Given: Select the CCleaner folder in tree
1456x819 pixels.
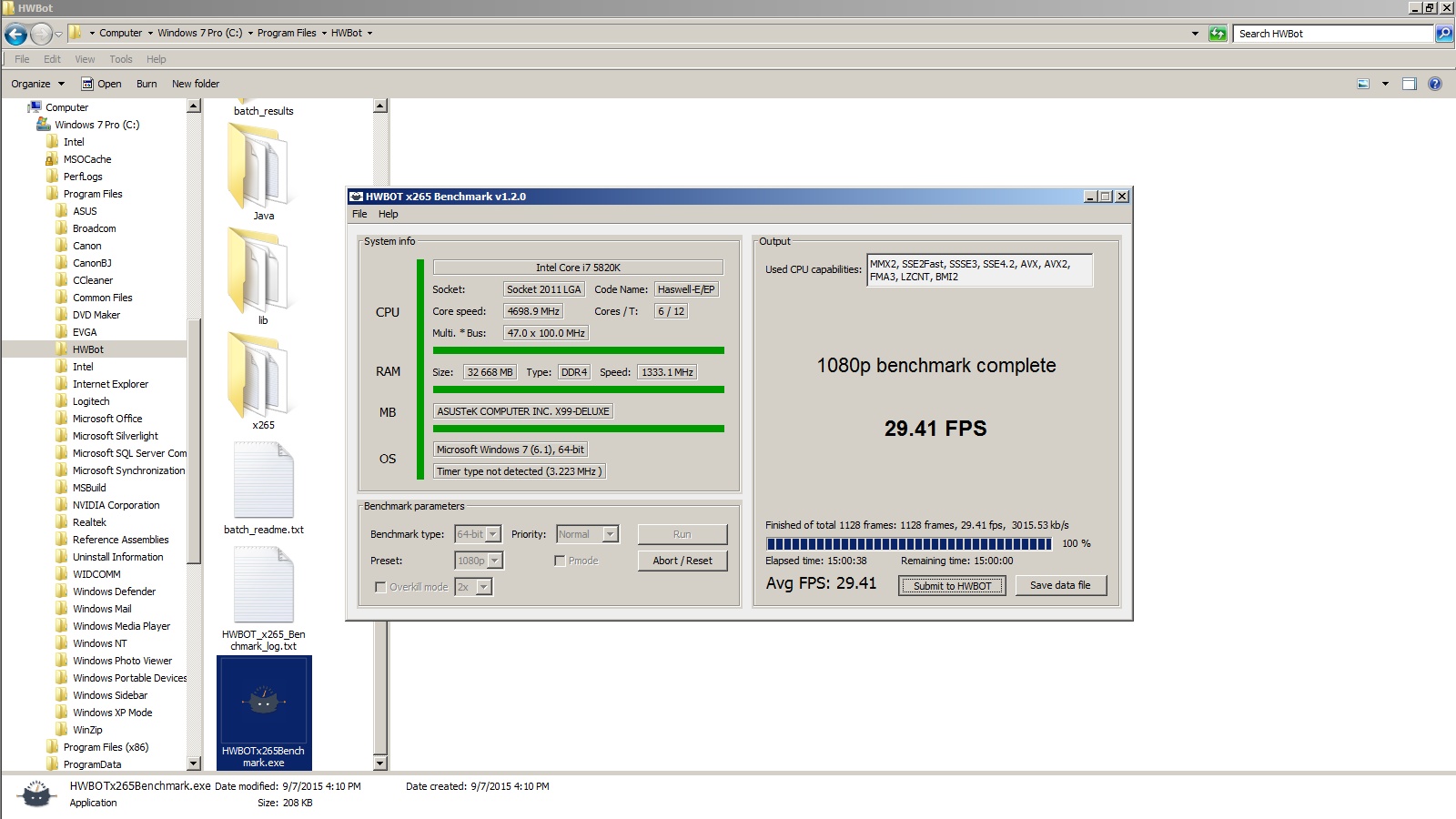Looking at the screenshot, I should 93,280.
